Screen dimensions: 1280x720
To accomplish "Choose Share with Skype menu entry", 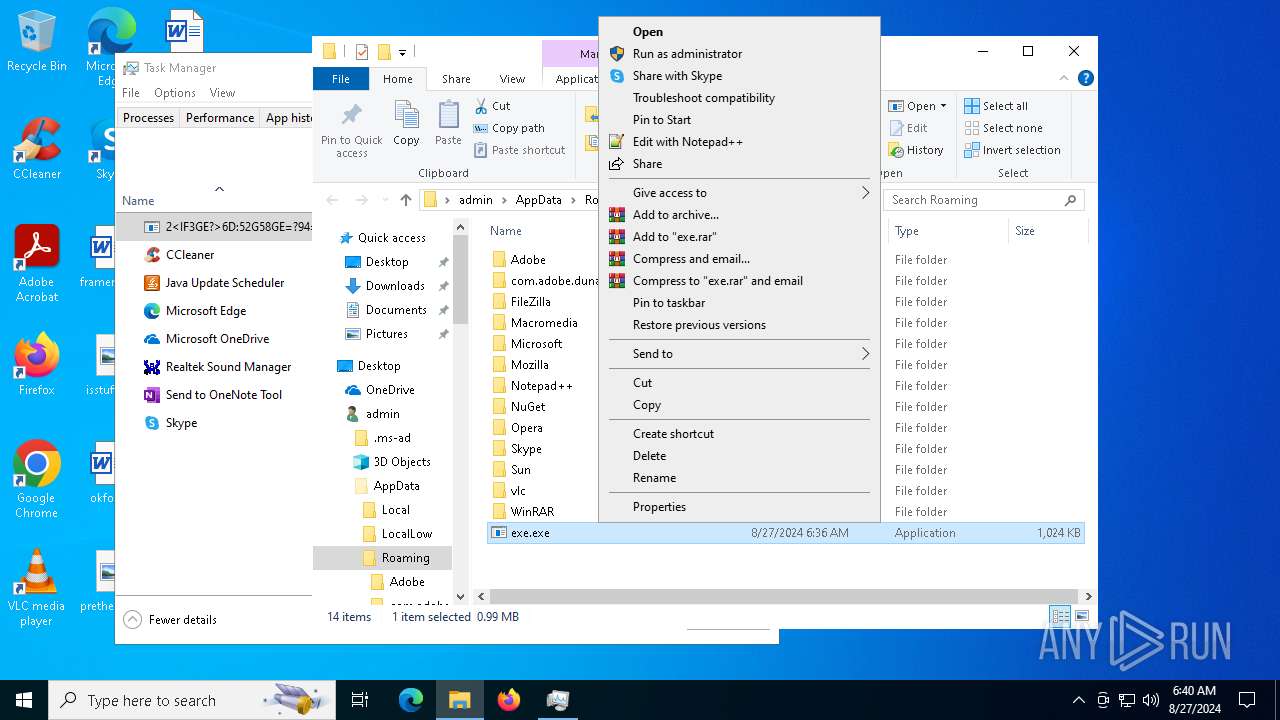I will coord(677,76).
